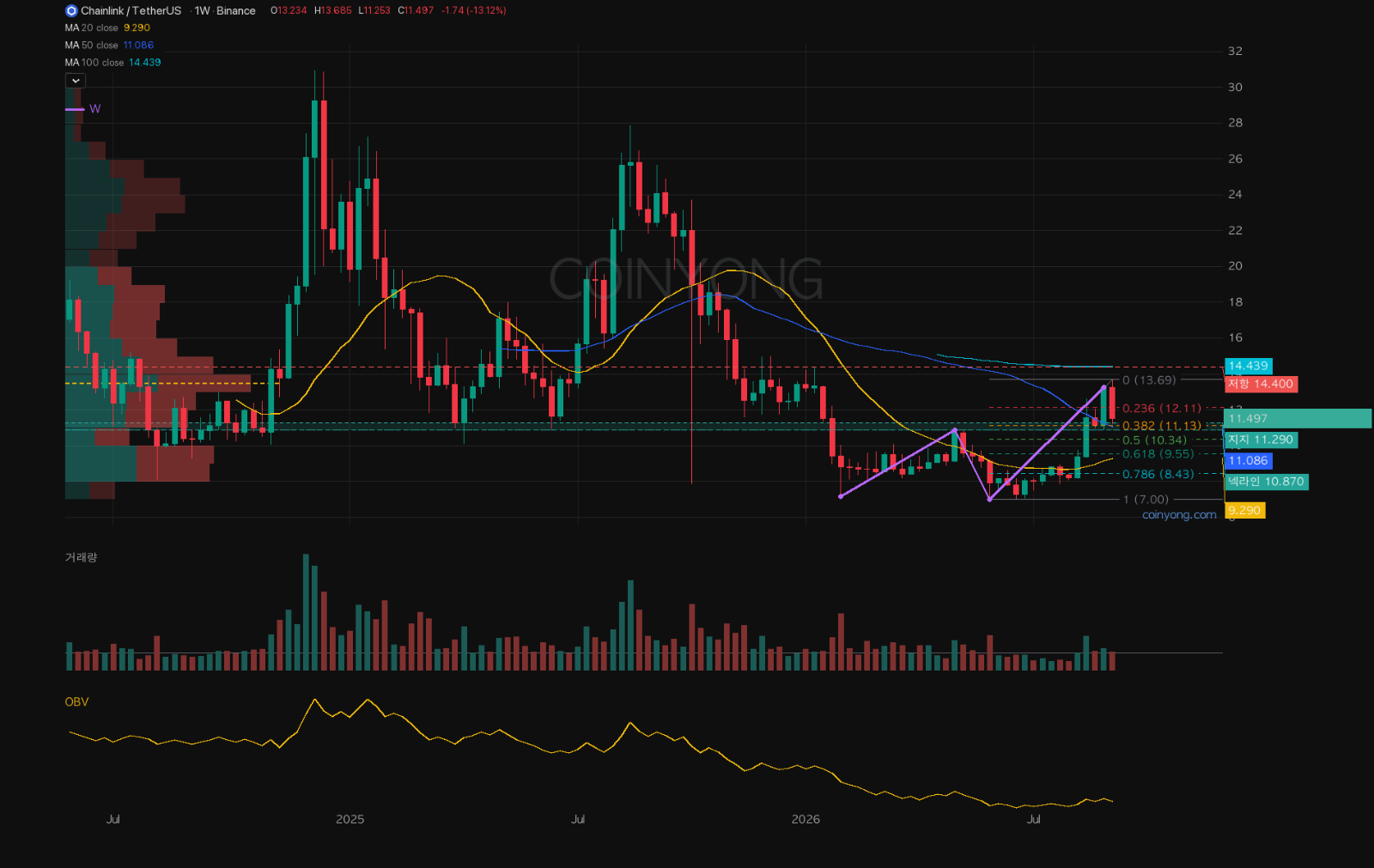Click the yellow 9.290 tag on the price scale
Image resolution: width=1374 pixels, height=868 pixels.
click(1244, 511)
